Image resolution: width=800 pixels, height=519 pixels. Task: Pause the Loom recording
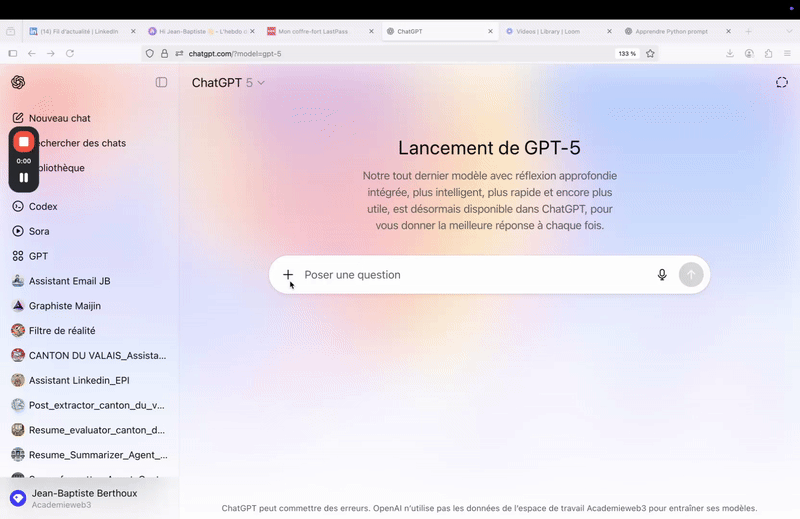click(x=23, y=178)
